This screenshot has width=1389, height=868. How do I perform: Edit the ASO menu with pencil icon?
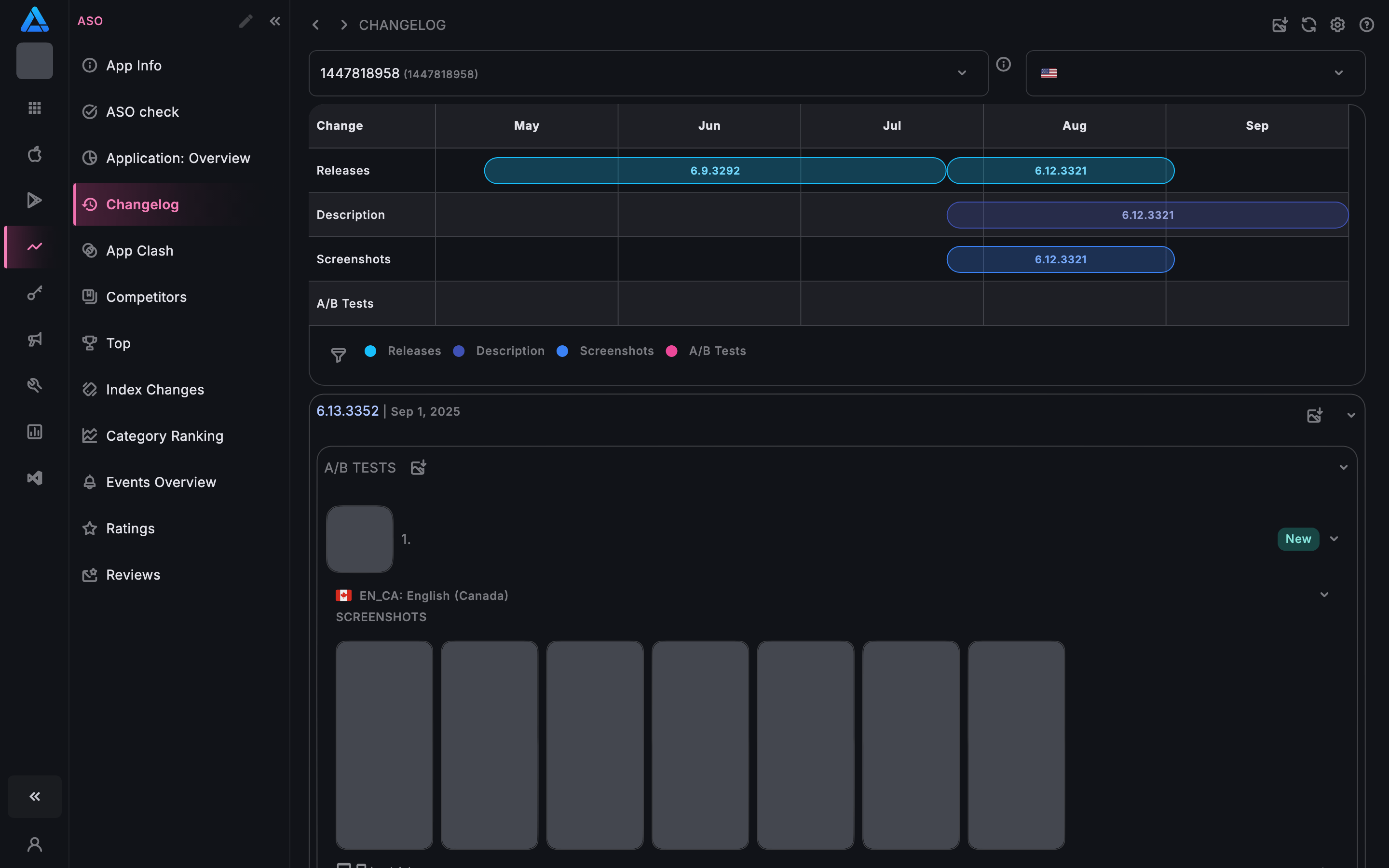click(x=245, y=21)
